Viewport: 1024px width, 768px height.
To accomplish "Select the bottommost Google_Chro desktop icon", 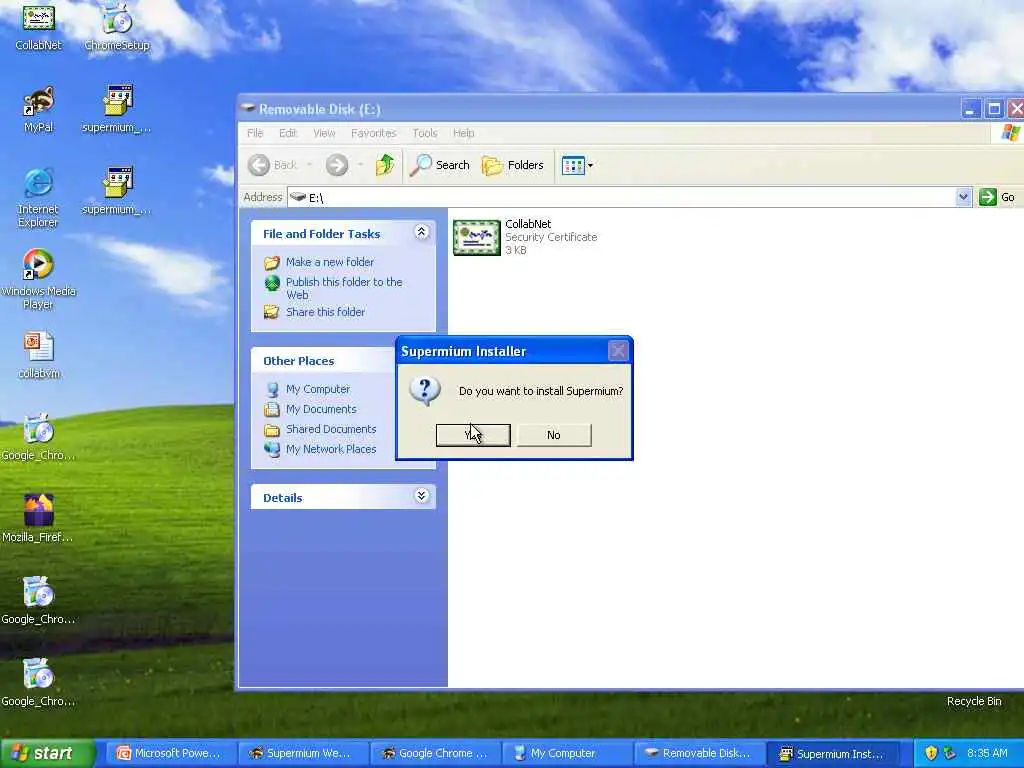I will [39, 682].
